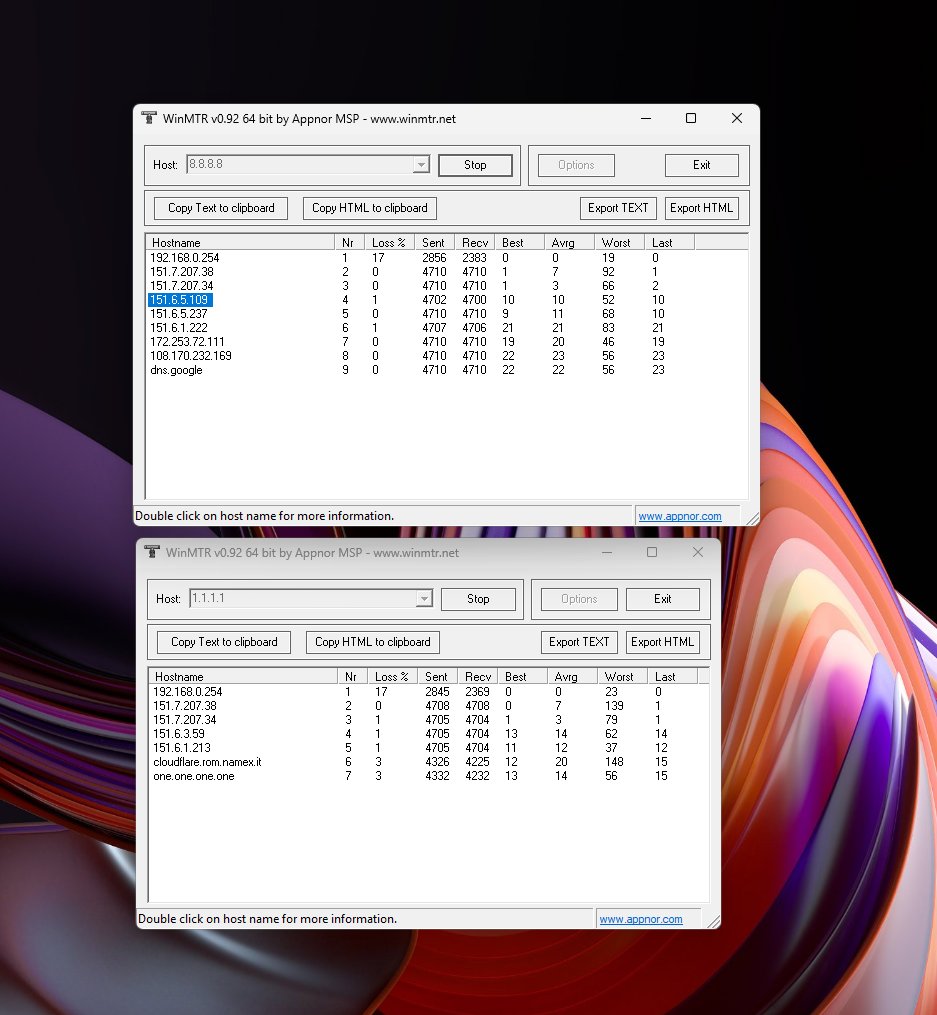Open the www.appnor.com link in the 8.8.8.8 window
The image size is (937, 1015).
point(679,516)
